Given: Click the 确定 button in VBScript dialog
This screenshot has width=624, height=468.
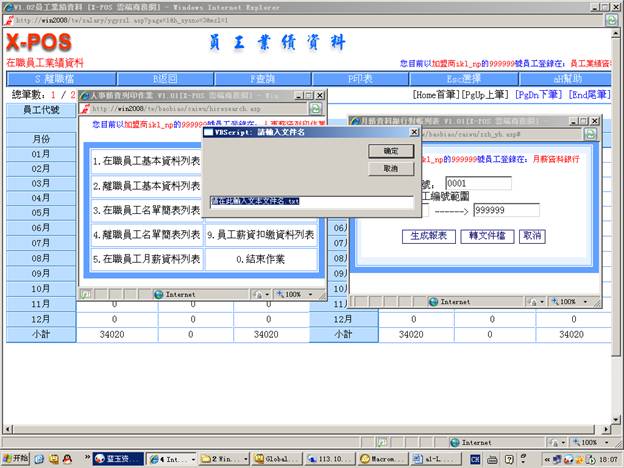Looking at the screenshot, I should tap(390, 150).
